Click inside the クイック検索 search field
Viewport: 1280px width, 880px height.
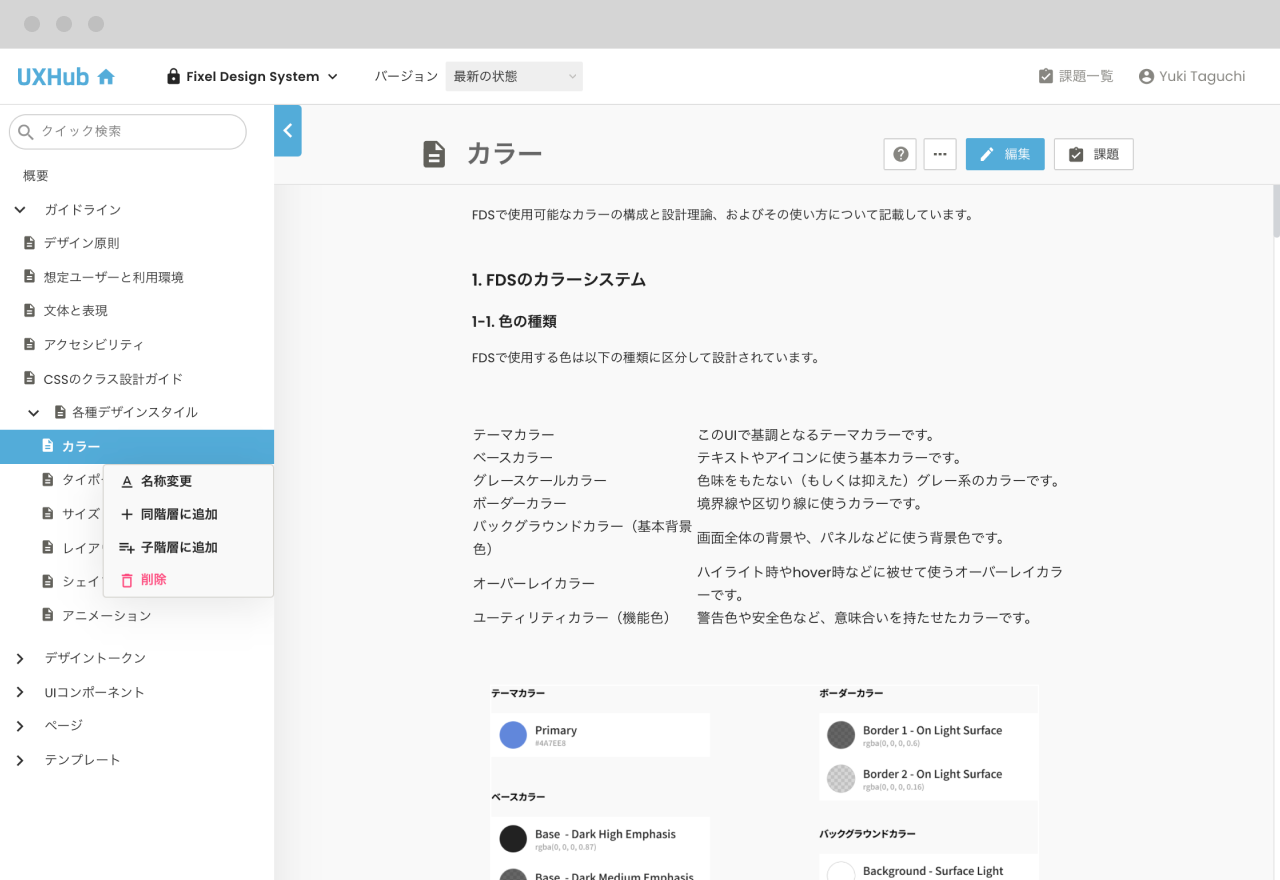(130, 131)
